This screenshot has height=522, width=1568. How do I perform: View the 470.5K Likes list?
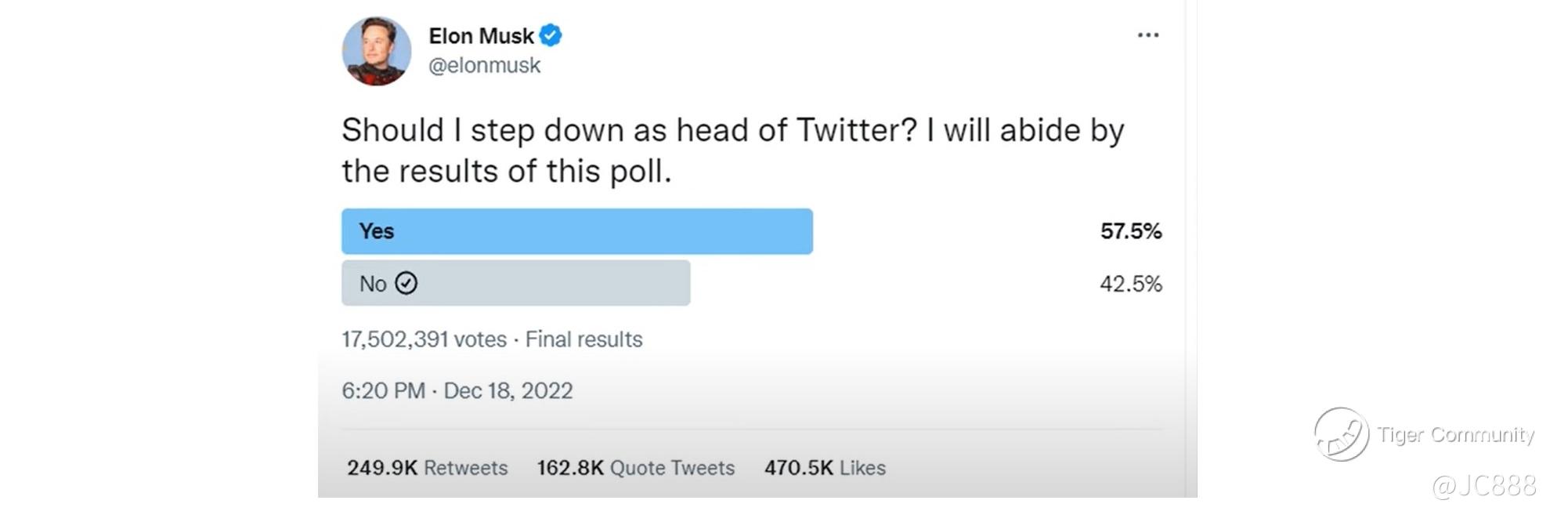[825, 468]
